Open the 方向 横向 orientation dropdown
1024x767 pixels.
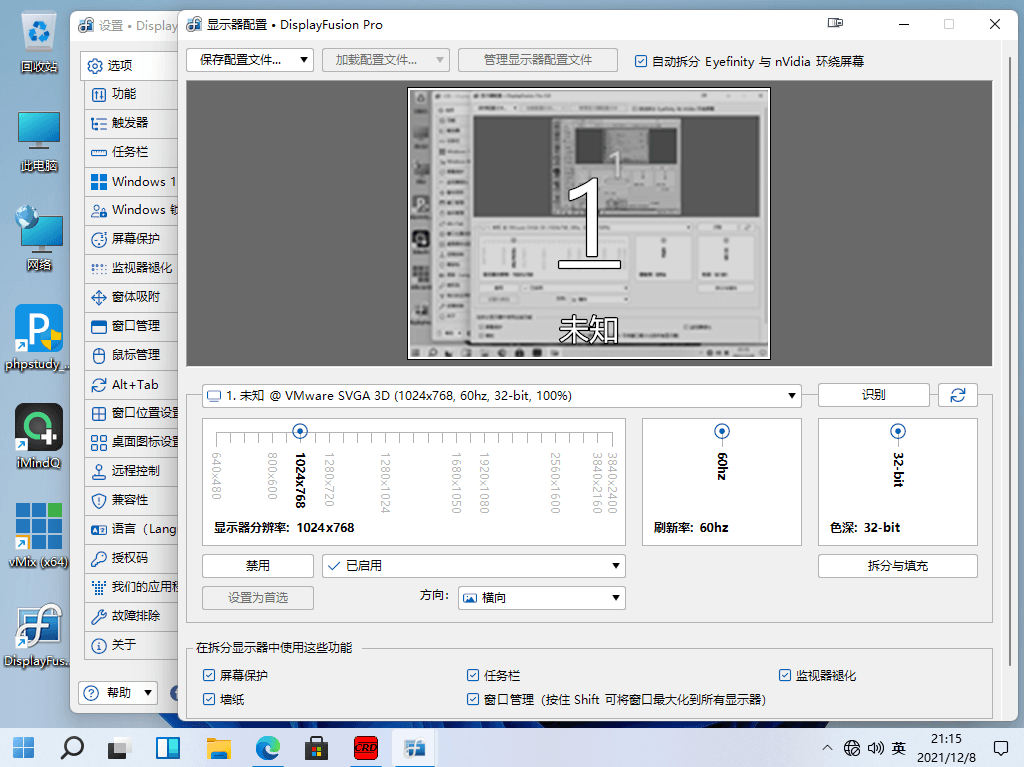(541, 598)
